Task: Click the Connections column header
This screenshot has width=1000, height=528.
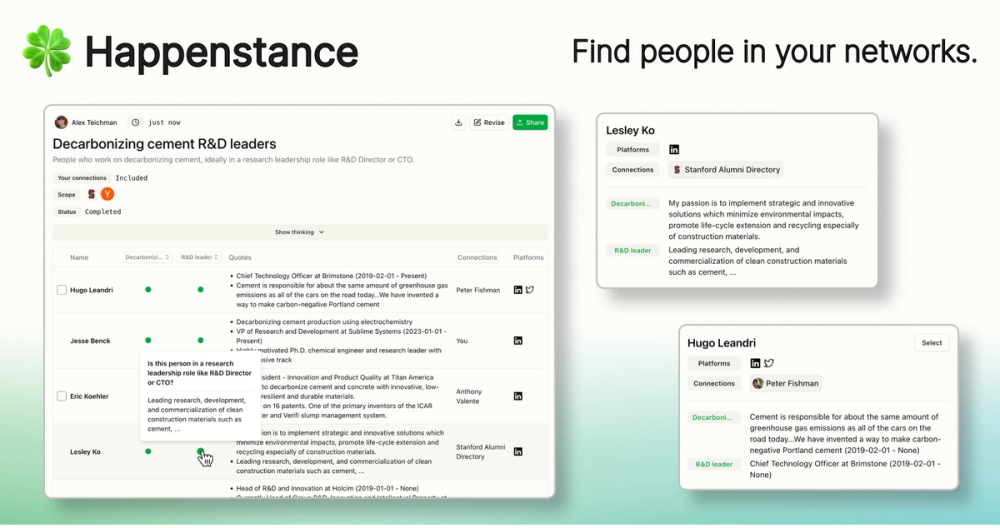Action: 477,258
